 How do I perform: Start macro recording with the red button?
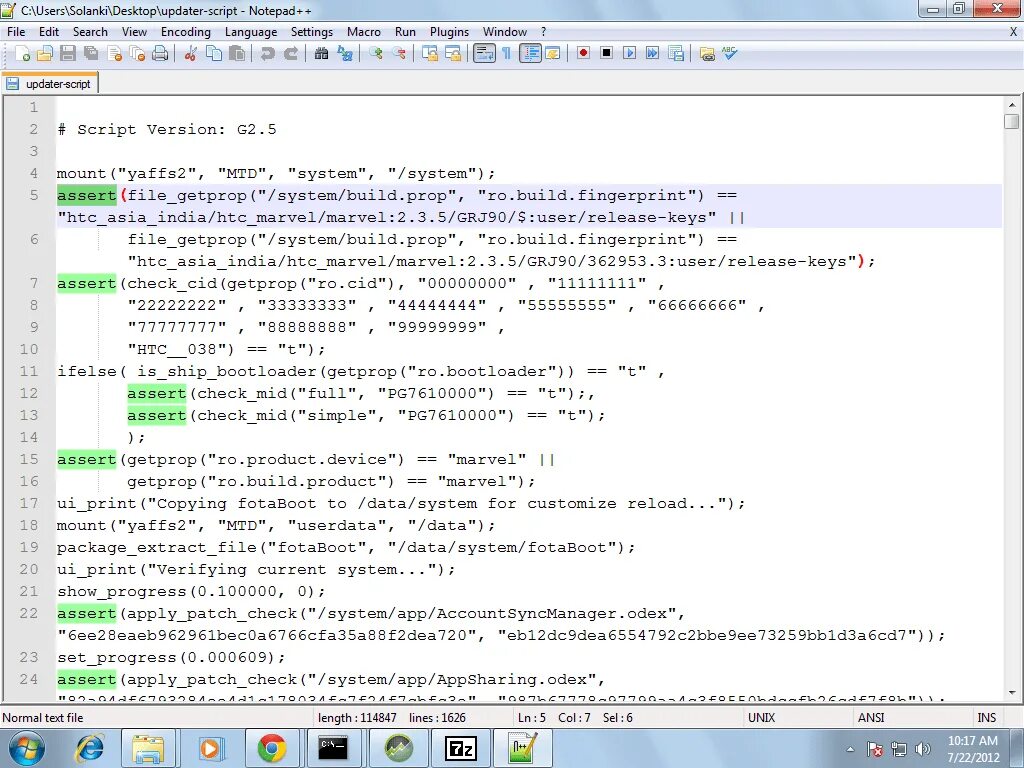coord(583,53)
